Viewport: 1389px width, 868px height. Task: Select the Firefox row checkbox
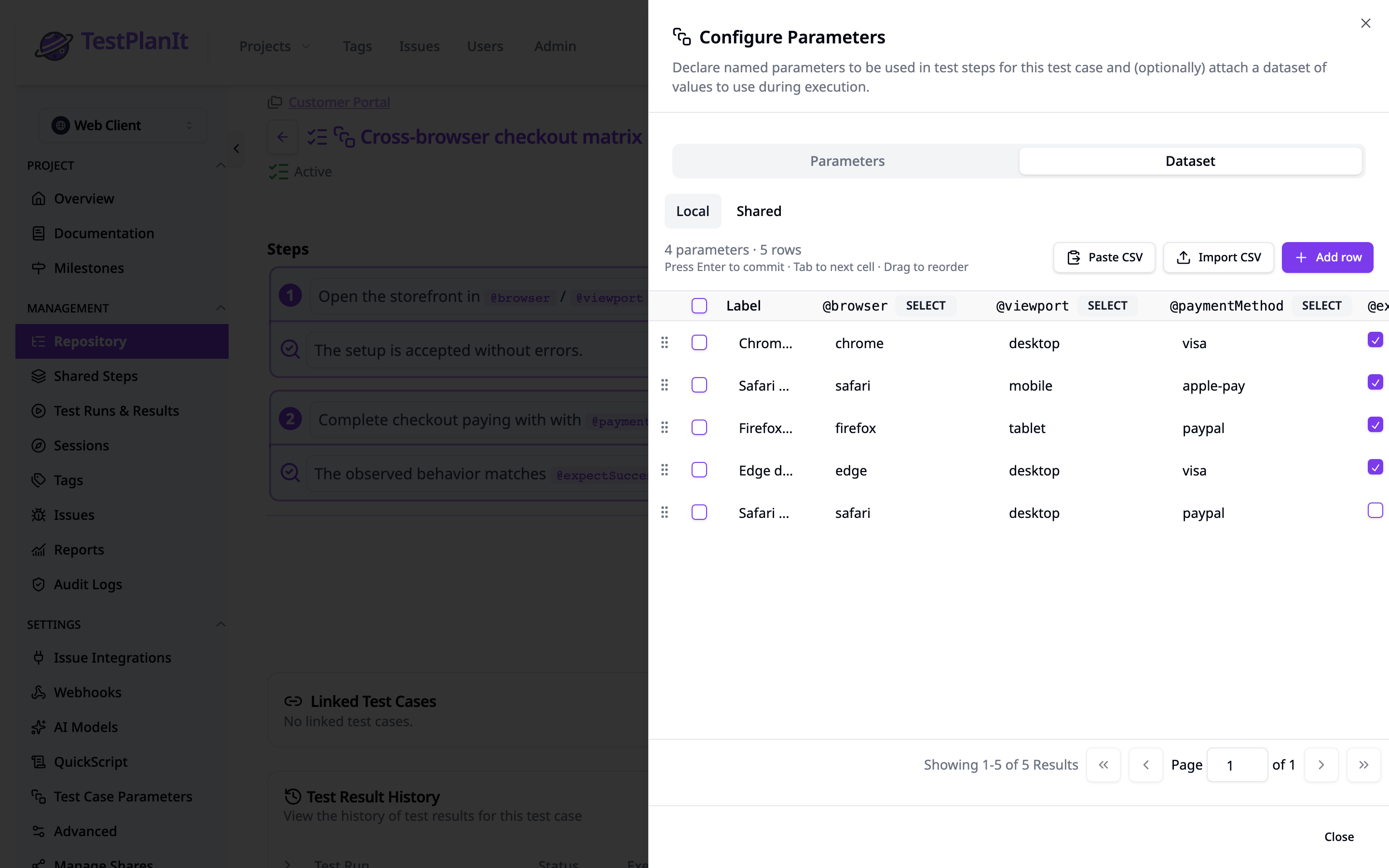click(699, 428)
